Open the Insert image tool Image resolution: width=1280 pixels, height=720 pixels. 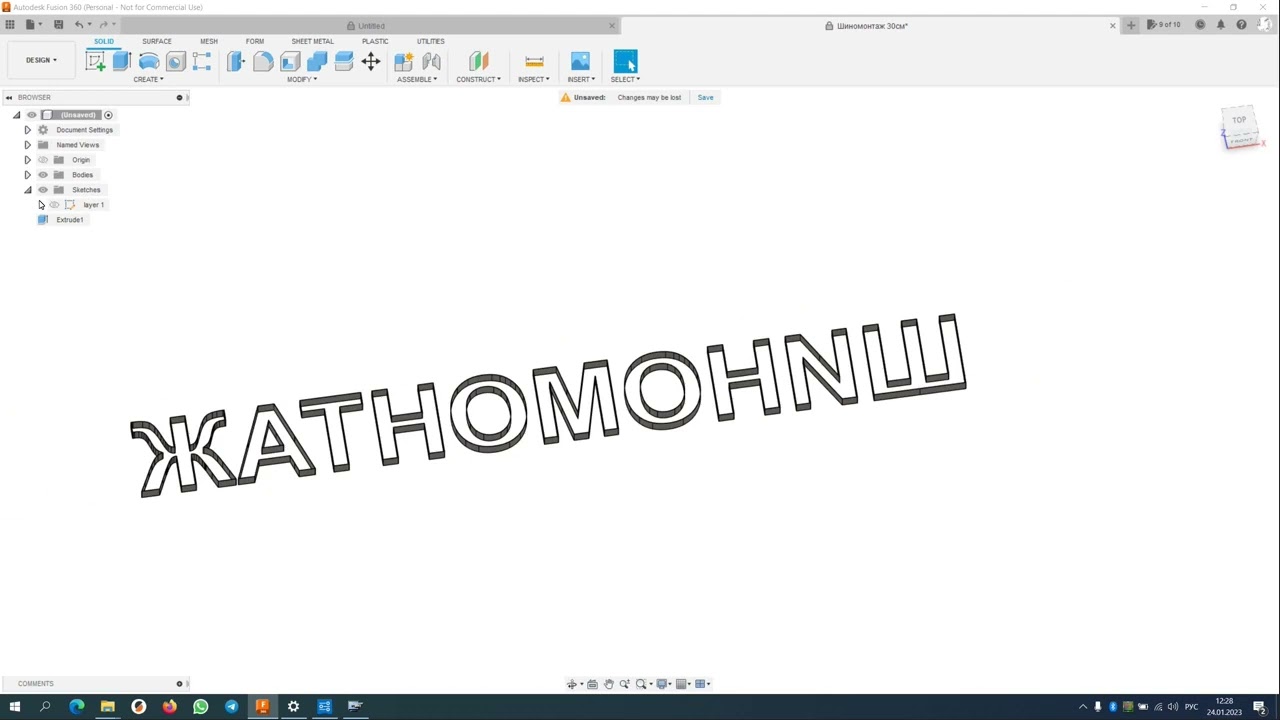(580, 62)
